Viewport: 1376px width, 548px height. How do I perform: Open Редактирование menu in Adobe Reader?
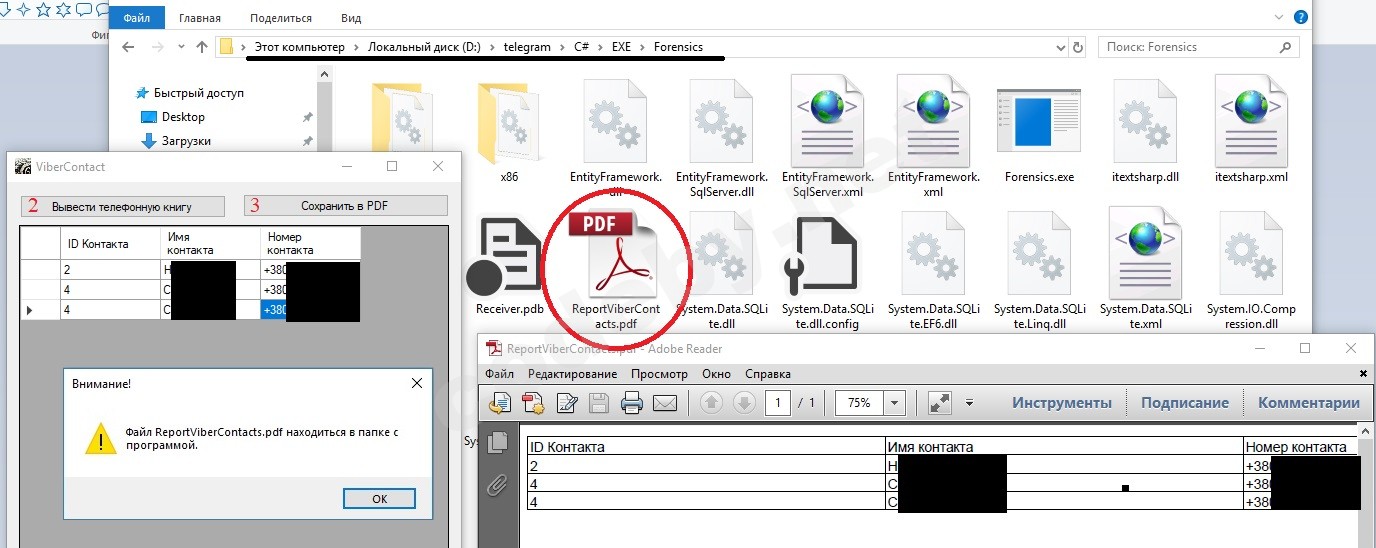pyautogui.click(x=572, y=374)
